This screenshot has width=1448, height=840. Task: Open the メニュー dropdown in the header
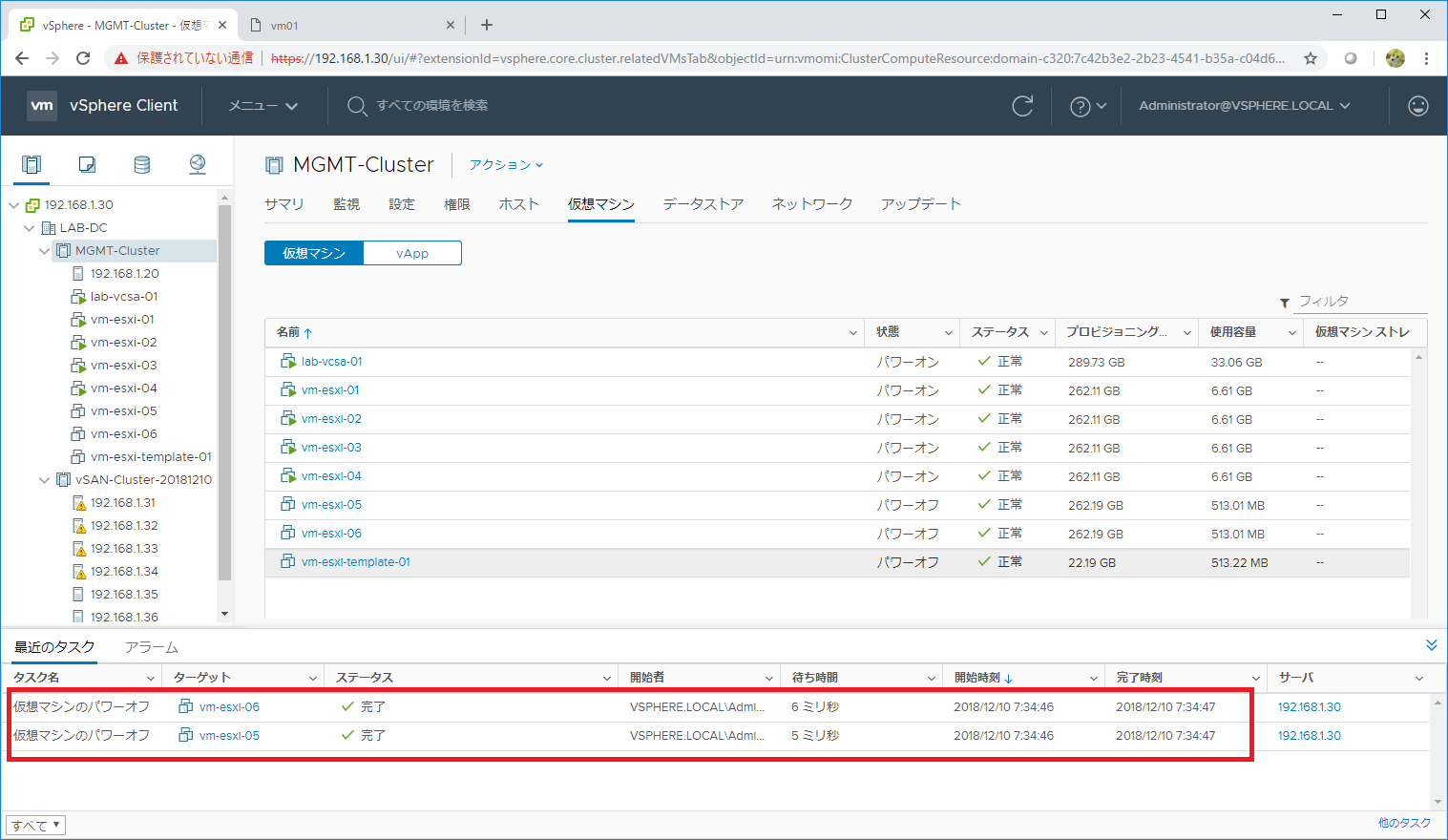263,106
